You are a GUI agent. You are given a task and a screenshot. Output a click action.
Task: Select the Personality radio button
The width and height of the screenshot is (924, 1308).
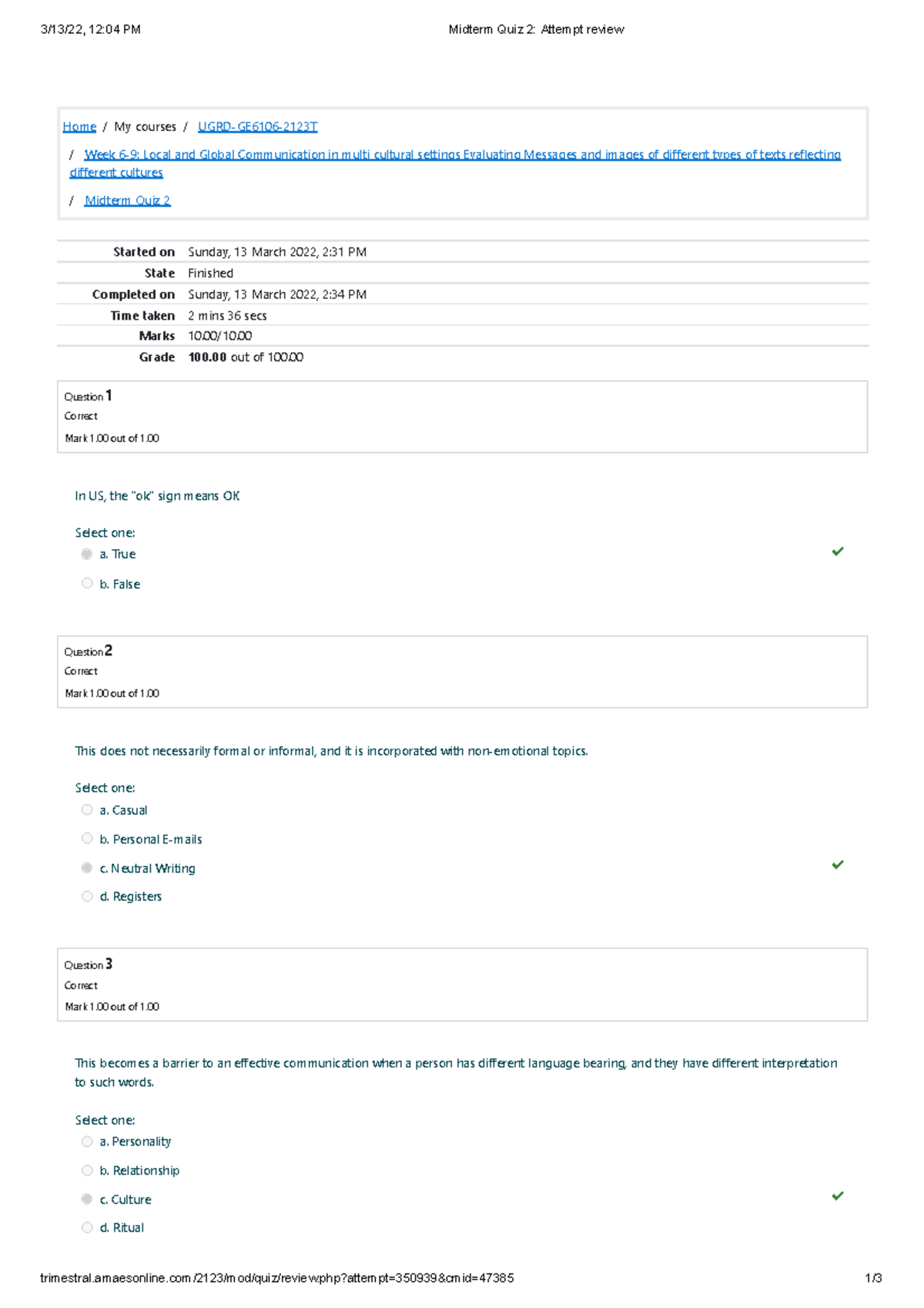(87, 1141)
